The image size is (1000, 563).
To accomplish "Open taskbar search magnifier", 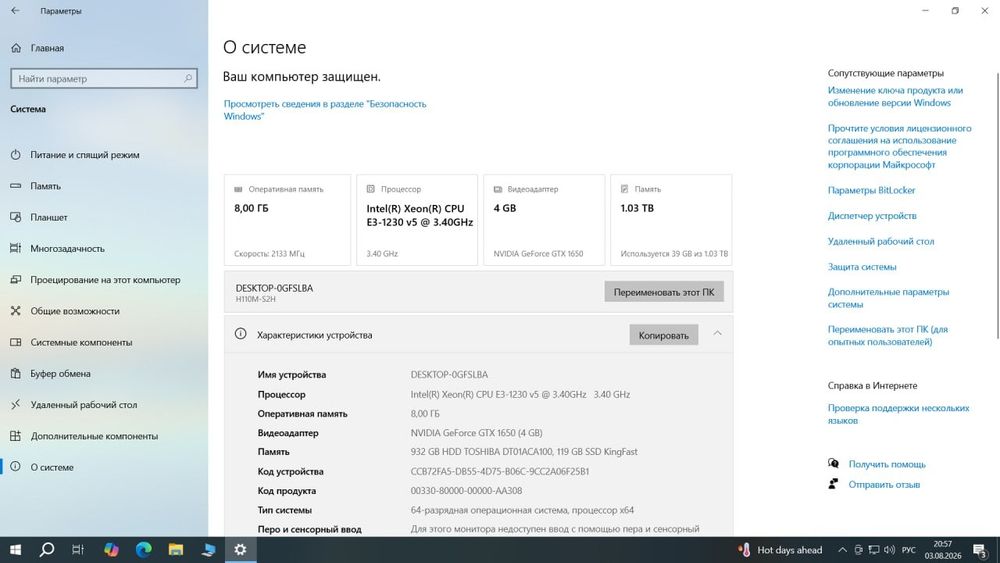I will [x=47, y=550].
